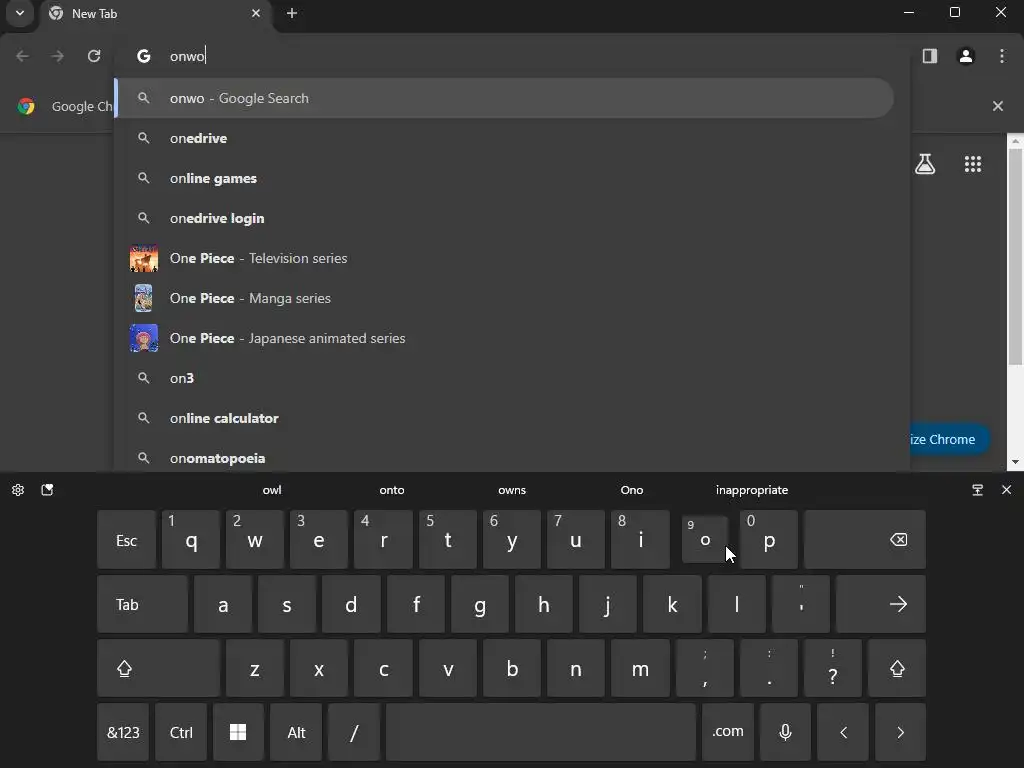The width and height of the screenshot is (1024, 768).
Task: Choose the onedrive login suggestion
Action: click(x=504, y=218)
